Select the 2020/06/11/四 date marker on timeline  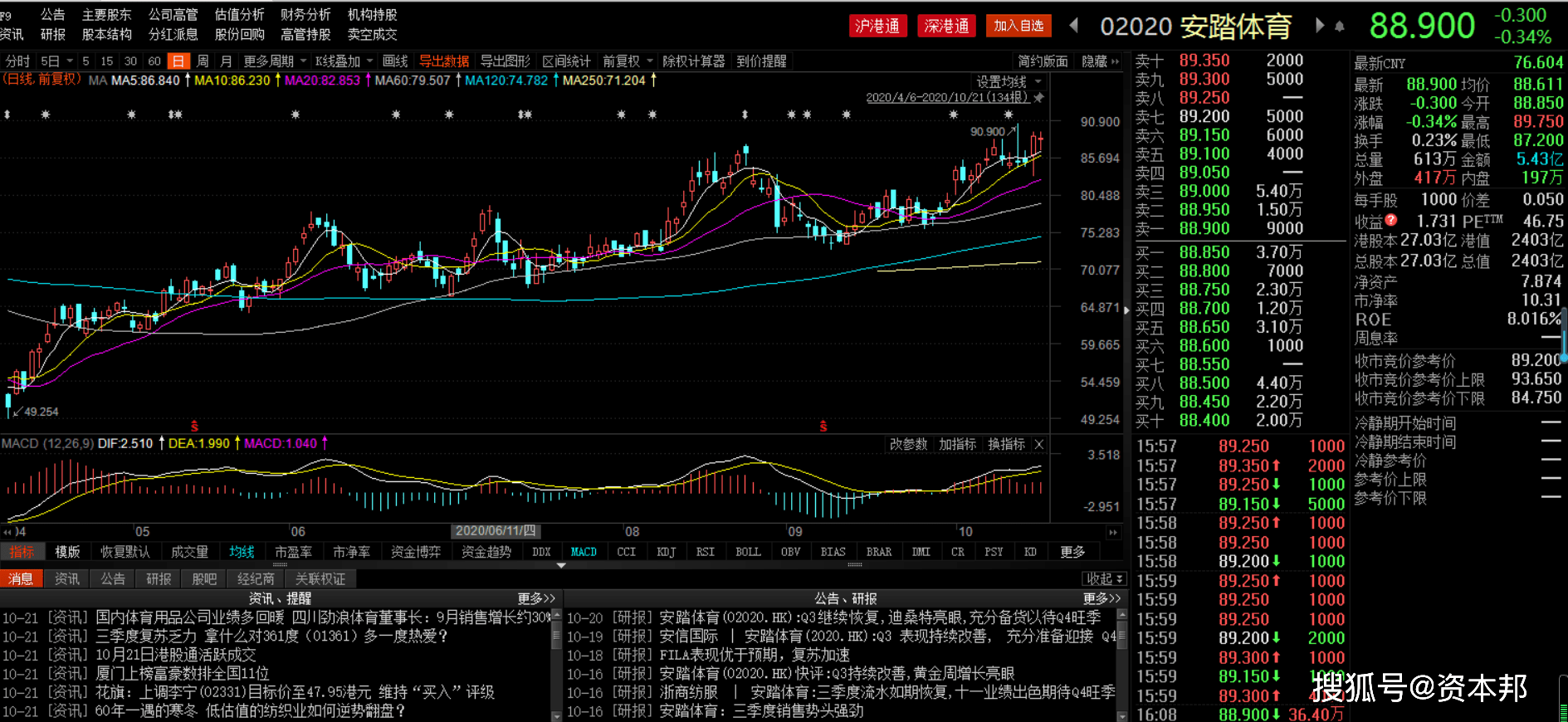496,531
